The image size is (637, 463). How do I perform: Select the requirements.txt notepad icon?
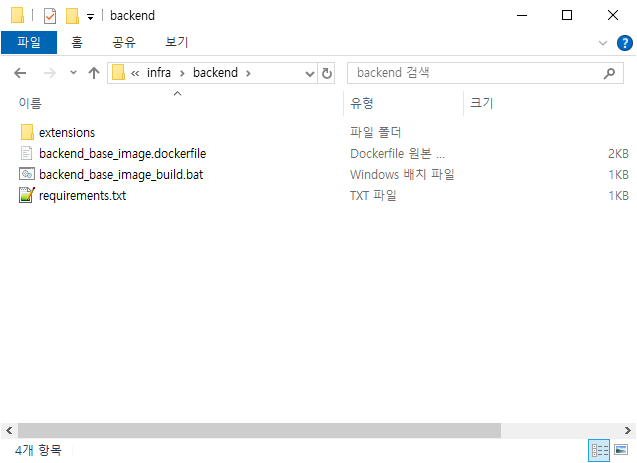tap(27, 195)
